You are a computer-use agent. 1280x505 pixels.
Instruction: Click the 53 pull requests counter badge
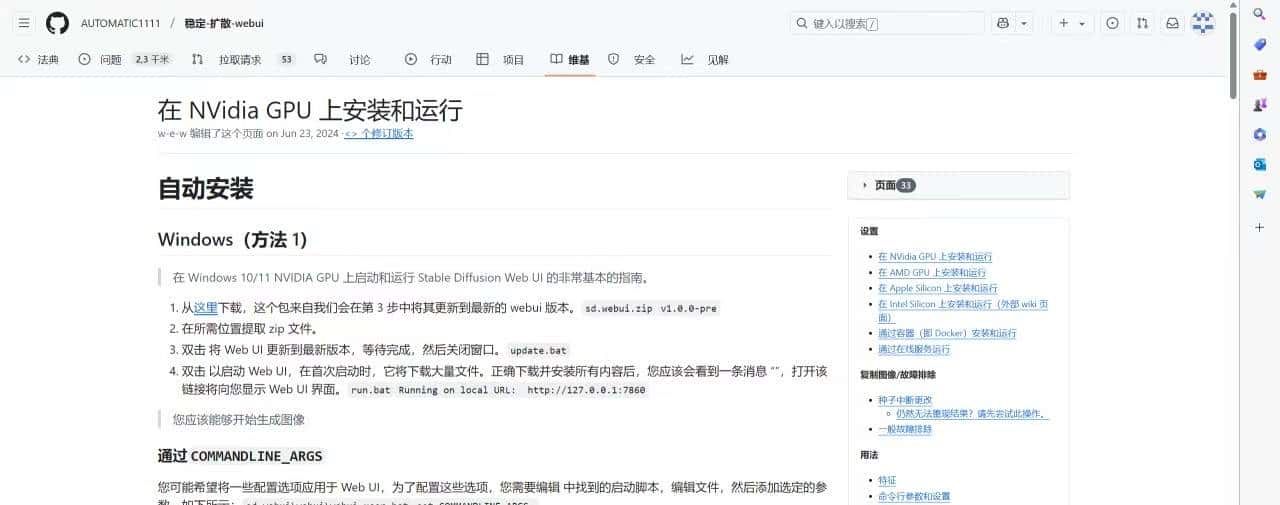click(x=286, y=60)
